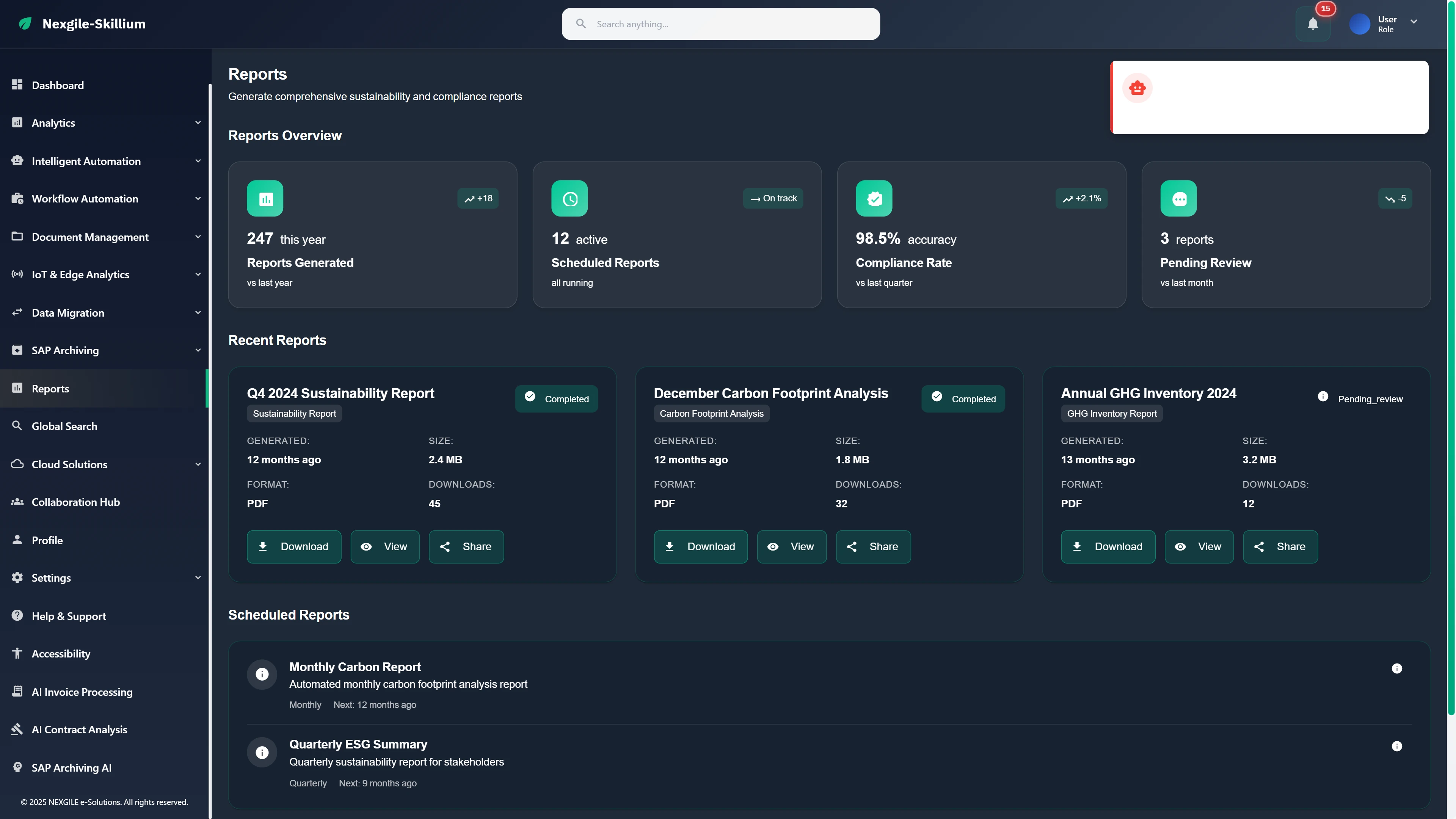Screen dimensions: 1456x819
Task: View the Annual GHG Inventory 2024 report
Action: pos(1199,546)
